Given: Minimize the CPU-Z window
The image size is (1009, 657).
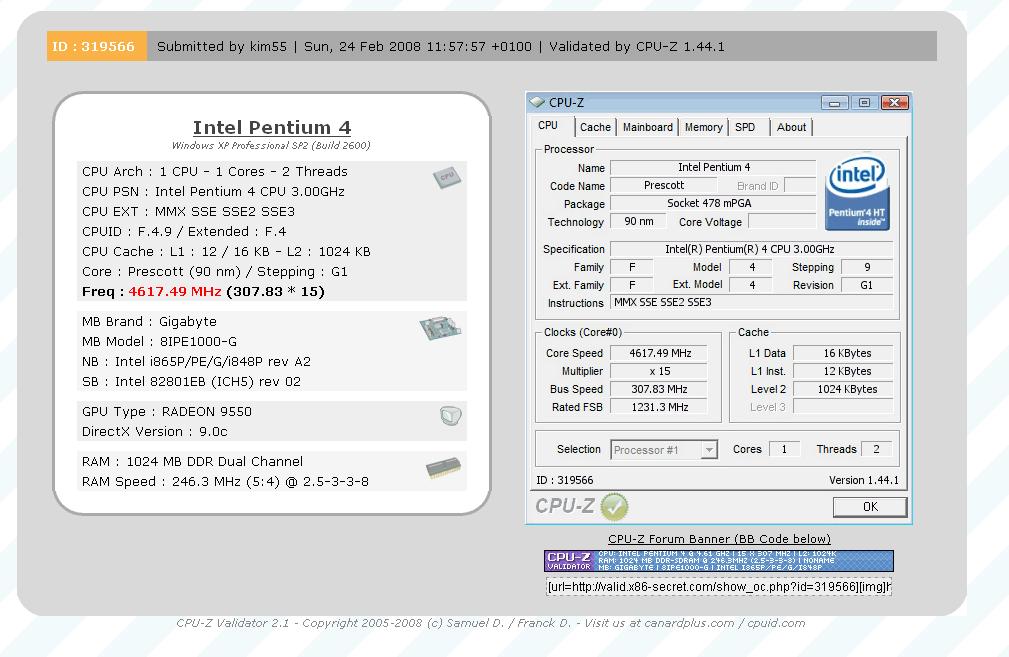Looking at the screenshot, I should (x=834, y=102).
